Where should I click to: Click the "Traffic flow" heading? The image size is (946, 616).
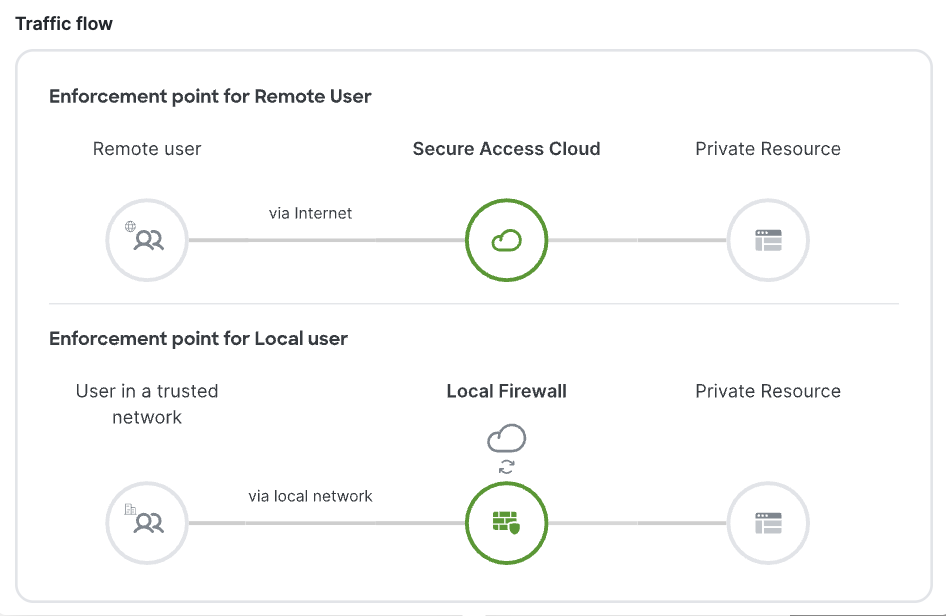pos(64,23)
